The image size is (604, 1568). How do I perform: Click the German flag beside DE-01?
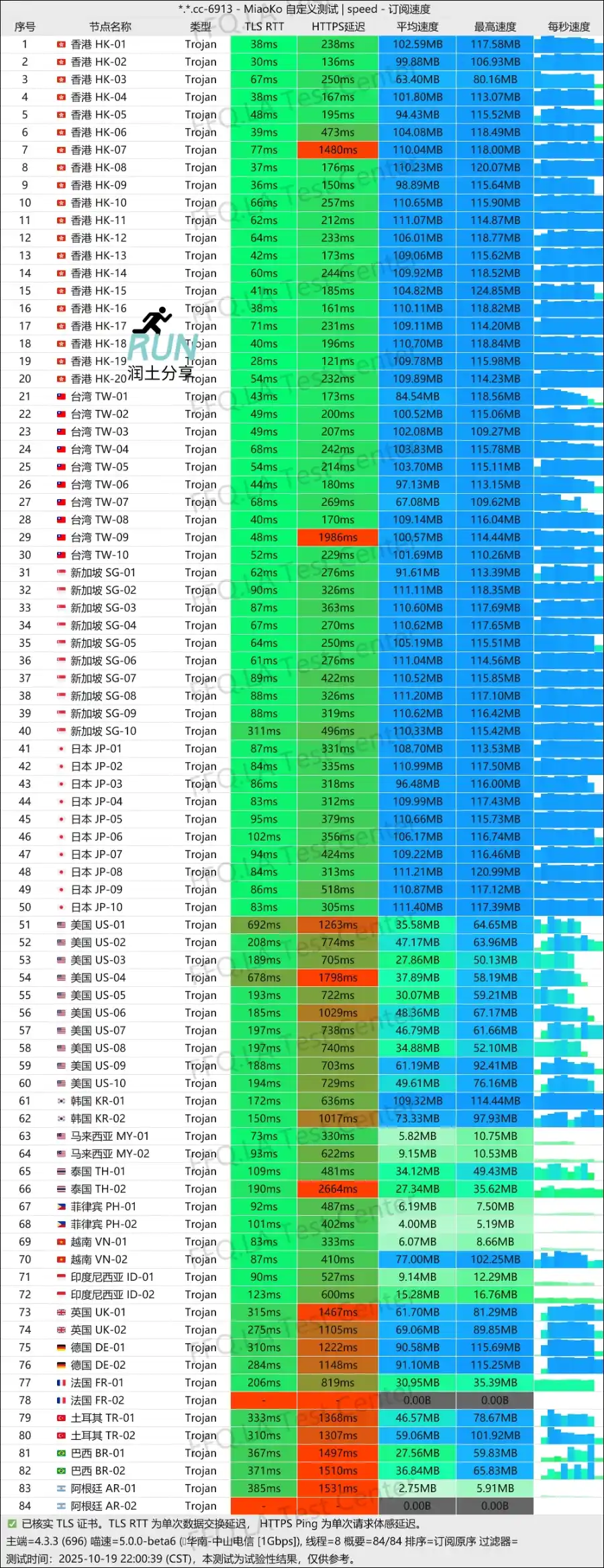tap(61, 1347)
